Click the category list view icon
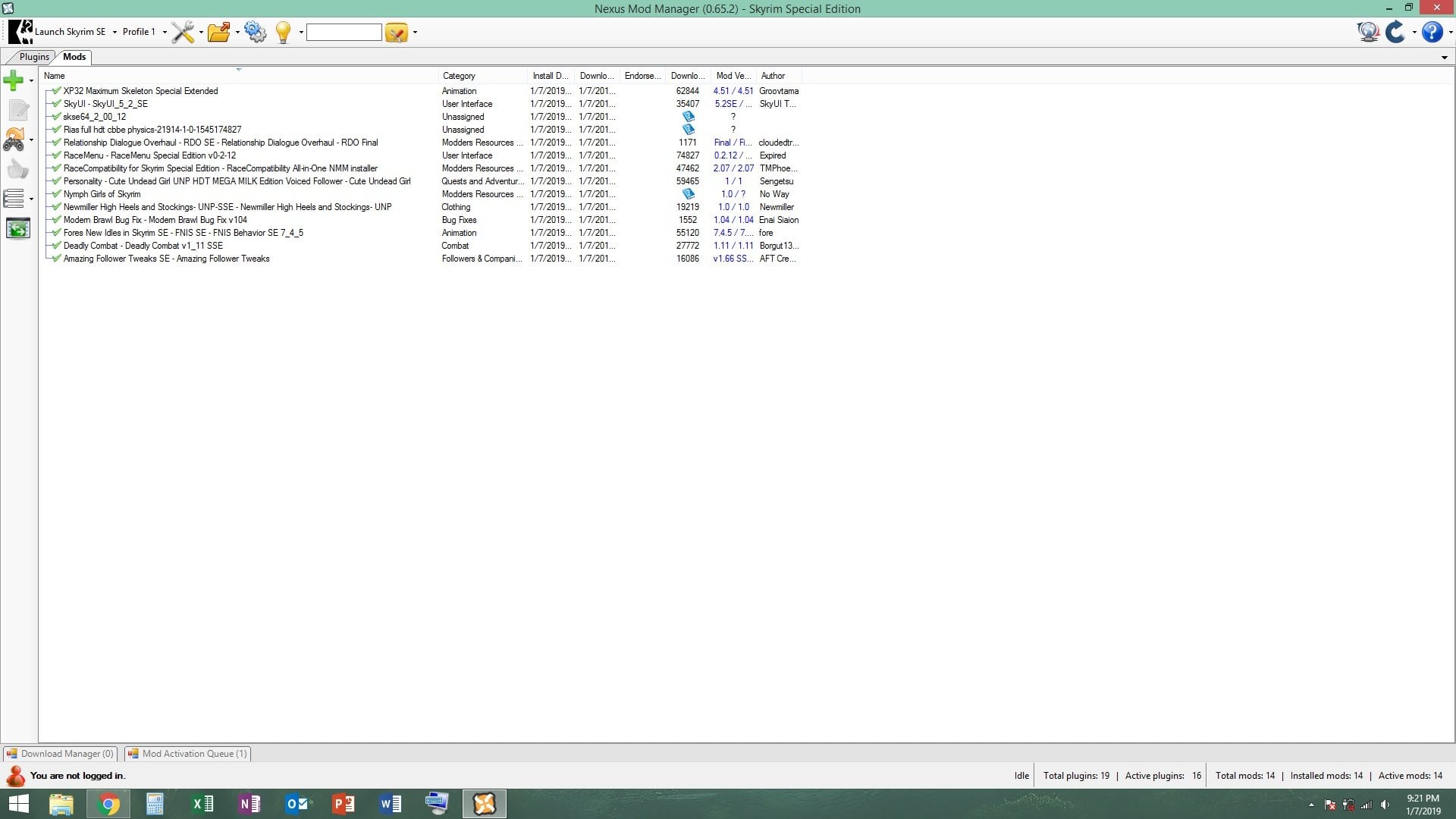The height and width of the screenshot is (819, 1456). tap(14, 199)
